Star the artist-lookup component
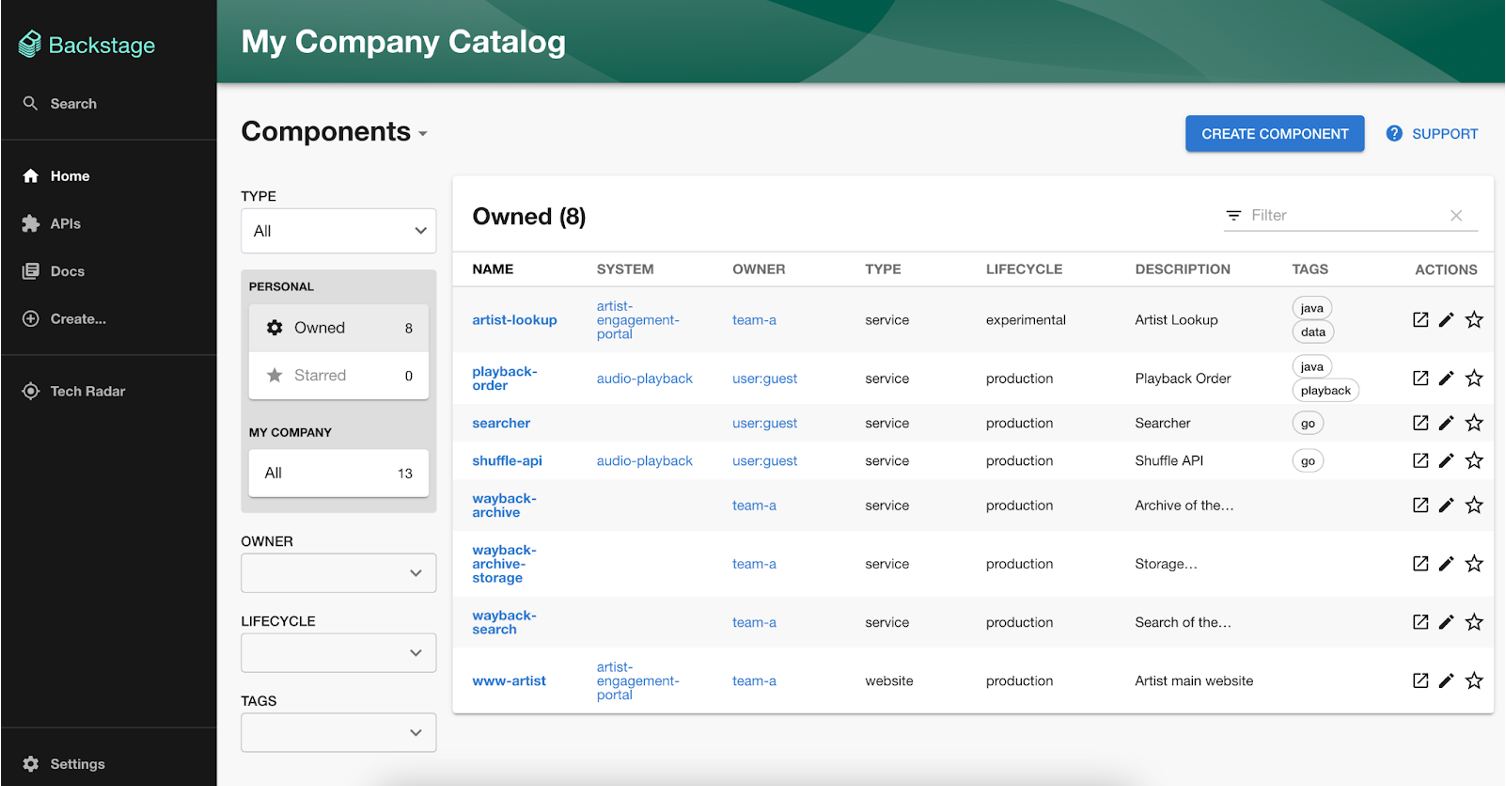 click(x=1474, y=320)
